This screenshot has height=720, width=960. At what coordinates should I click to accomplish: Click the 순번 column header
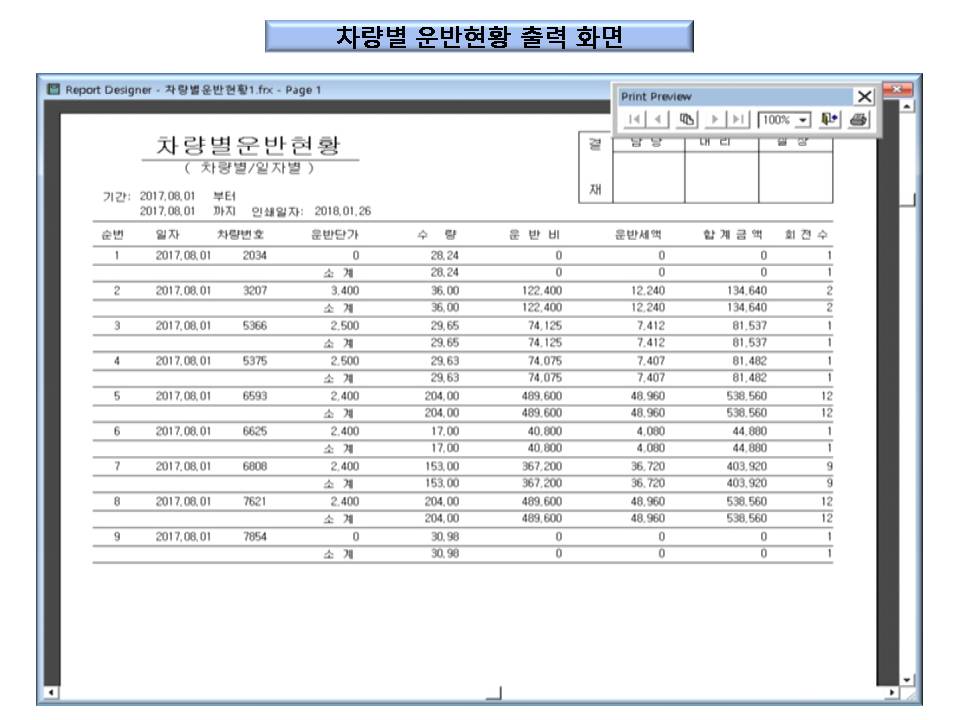[113, 234]
